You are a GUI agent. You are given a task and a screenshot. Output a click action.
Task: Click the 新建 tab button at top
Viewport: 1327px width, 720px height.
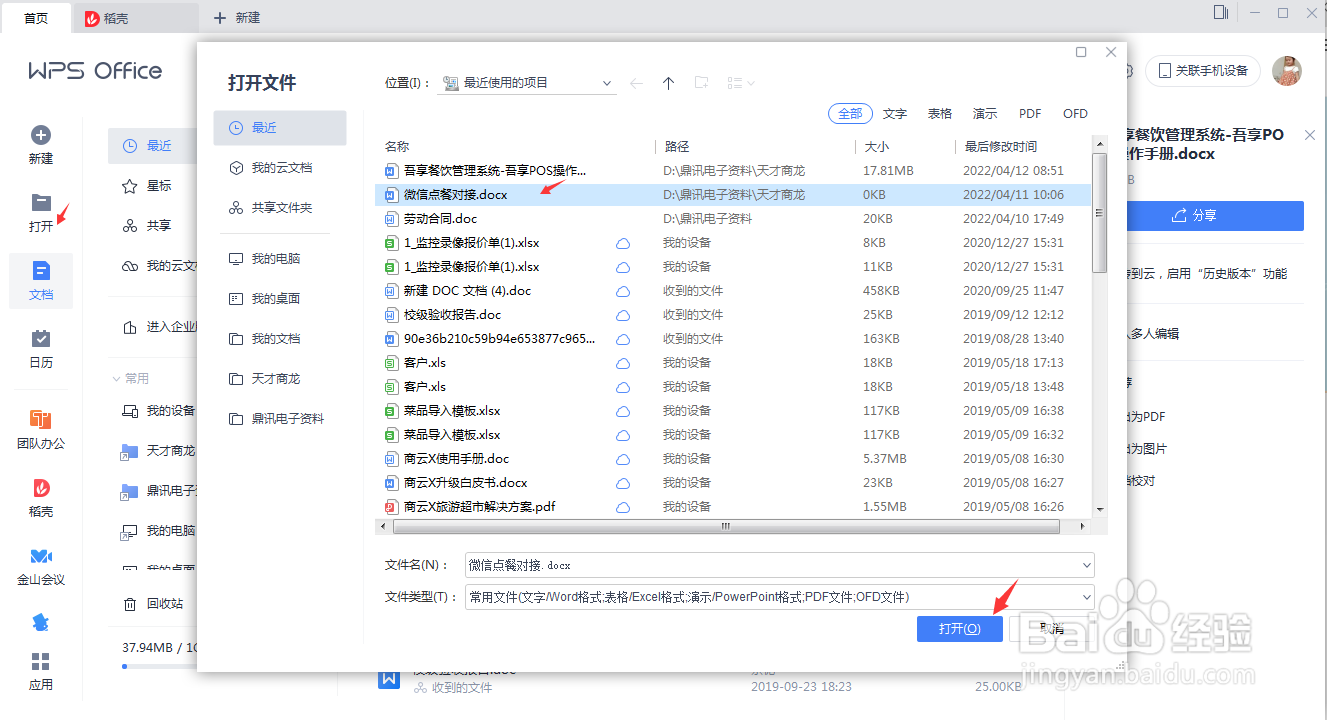click(237, 18)
